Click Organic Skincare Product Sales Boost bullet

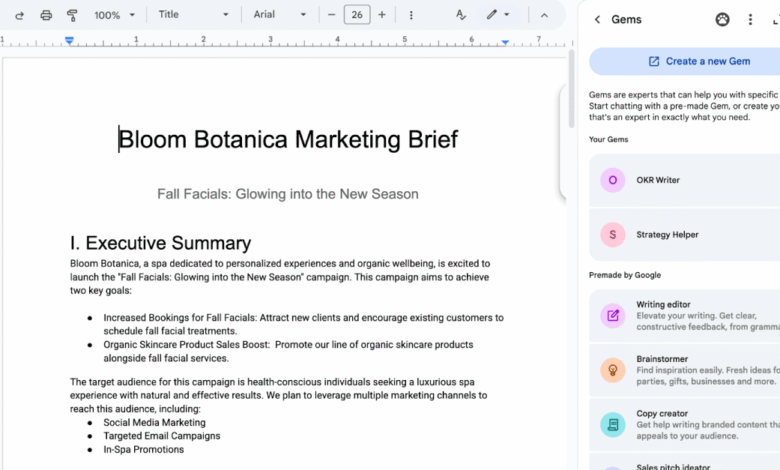pyautogui.click(x=289, y=352)
